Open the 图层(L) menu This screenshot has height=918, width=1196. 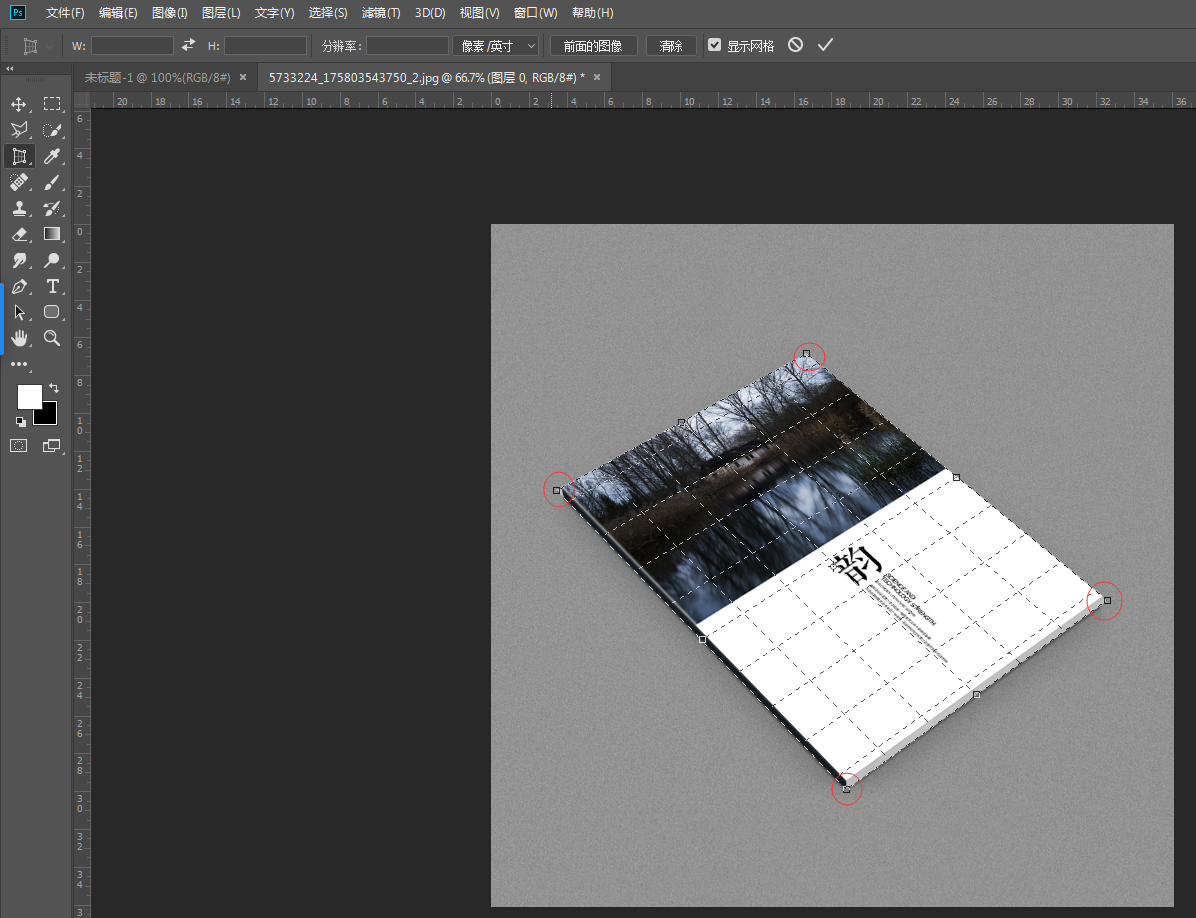click(220, 13)
